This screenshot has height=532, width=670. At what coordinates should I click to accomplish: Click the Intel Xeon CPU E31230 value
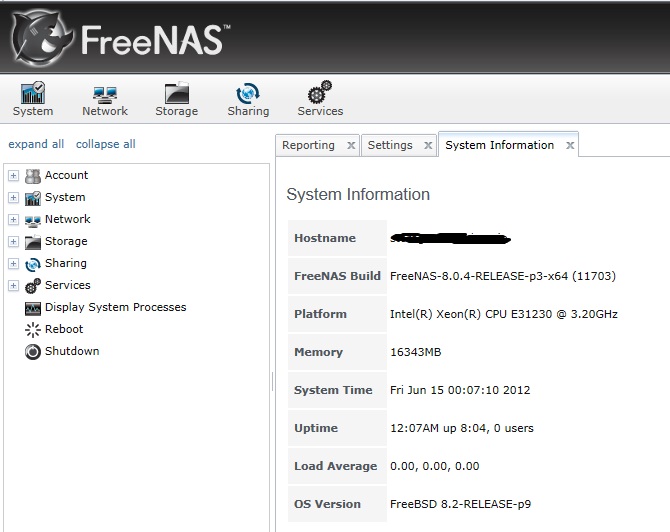504,314
